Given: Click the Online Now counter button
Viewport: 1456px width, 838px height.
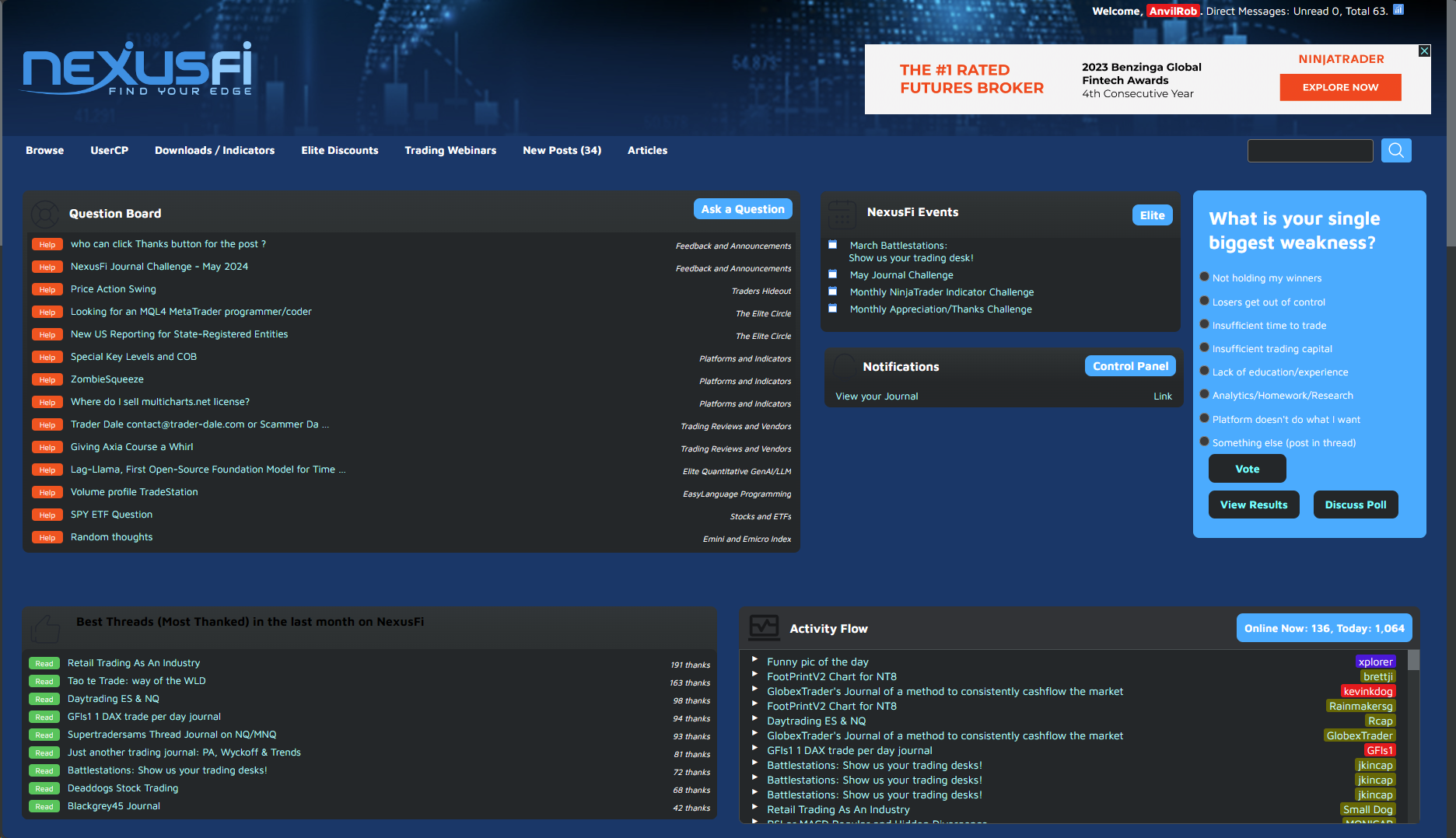Looking at the screenshot, I should (1325, 628).
